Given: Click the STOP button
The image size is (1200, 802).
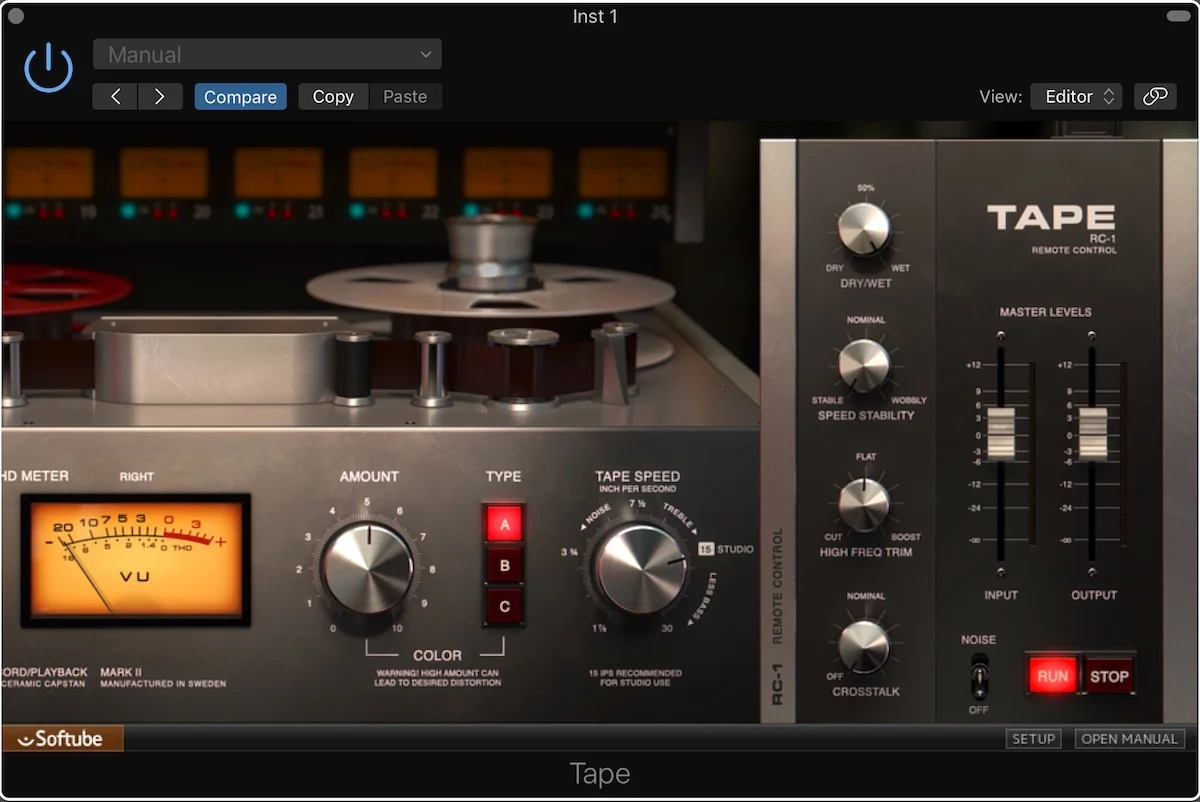Looking at the screenshot, I should [x=1109, y=676].
